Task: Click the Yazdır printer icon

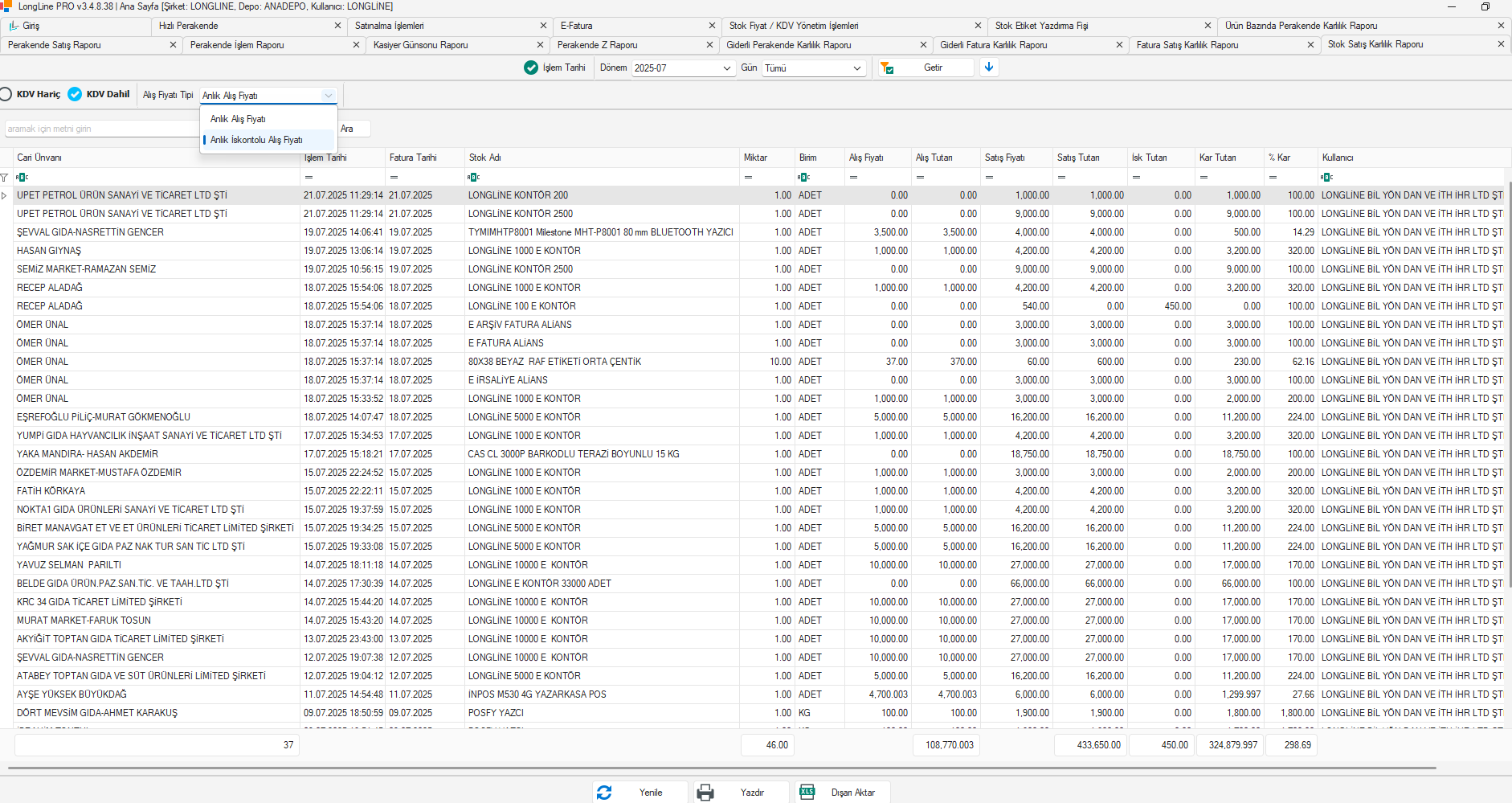Action: 705,793
